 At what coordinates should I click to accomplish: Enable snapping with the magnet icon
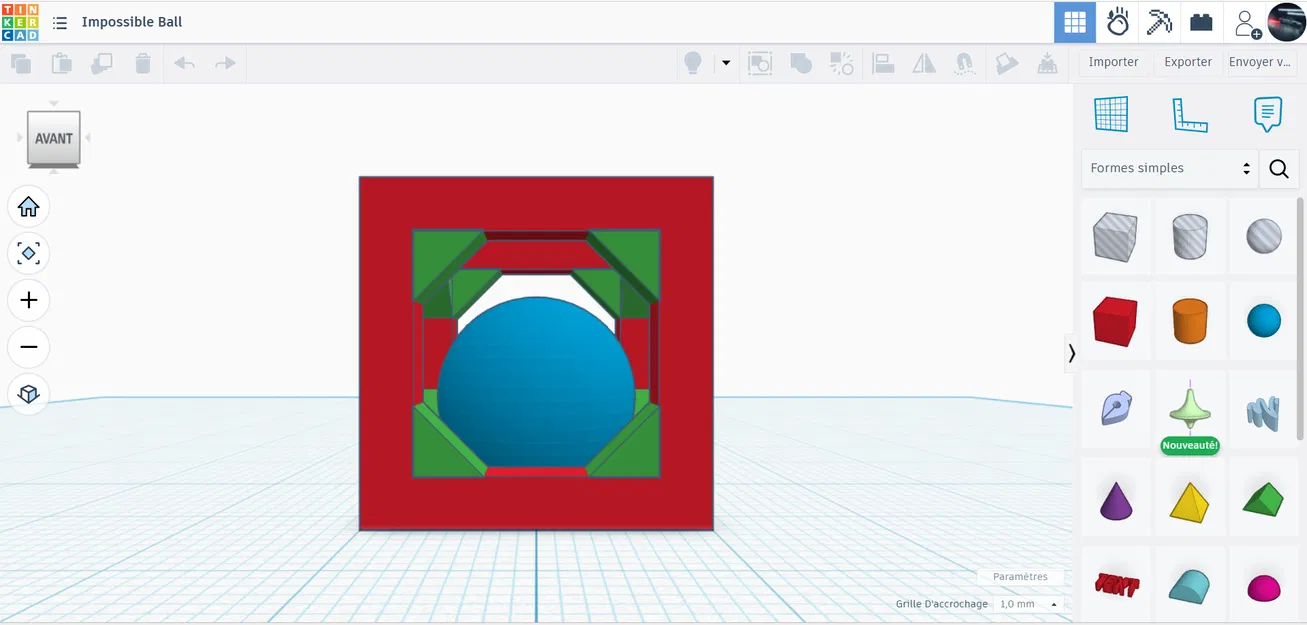point(963,62)
